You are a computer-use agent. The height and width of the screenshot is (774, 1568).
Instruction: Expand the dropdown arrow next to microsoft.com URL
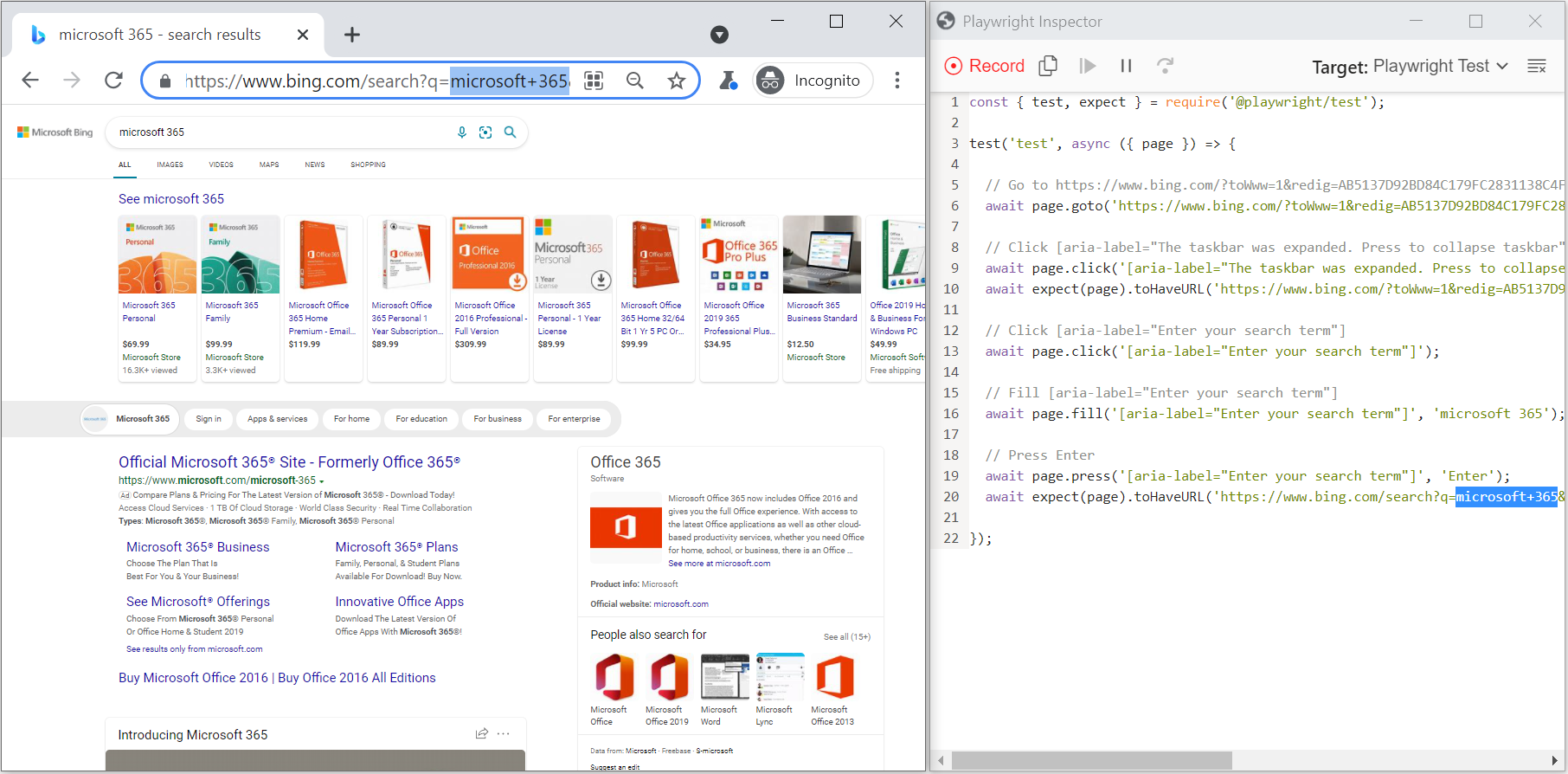pos(322,481)
